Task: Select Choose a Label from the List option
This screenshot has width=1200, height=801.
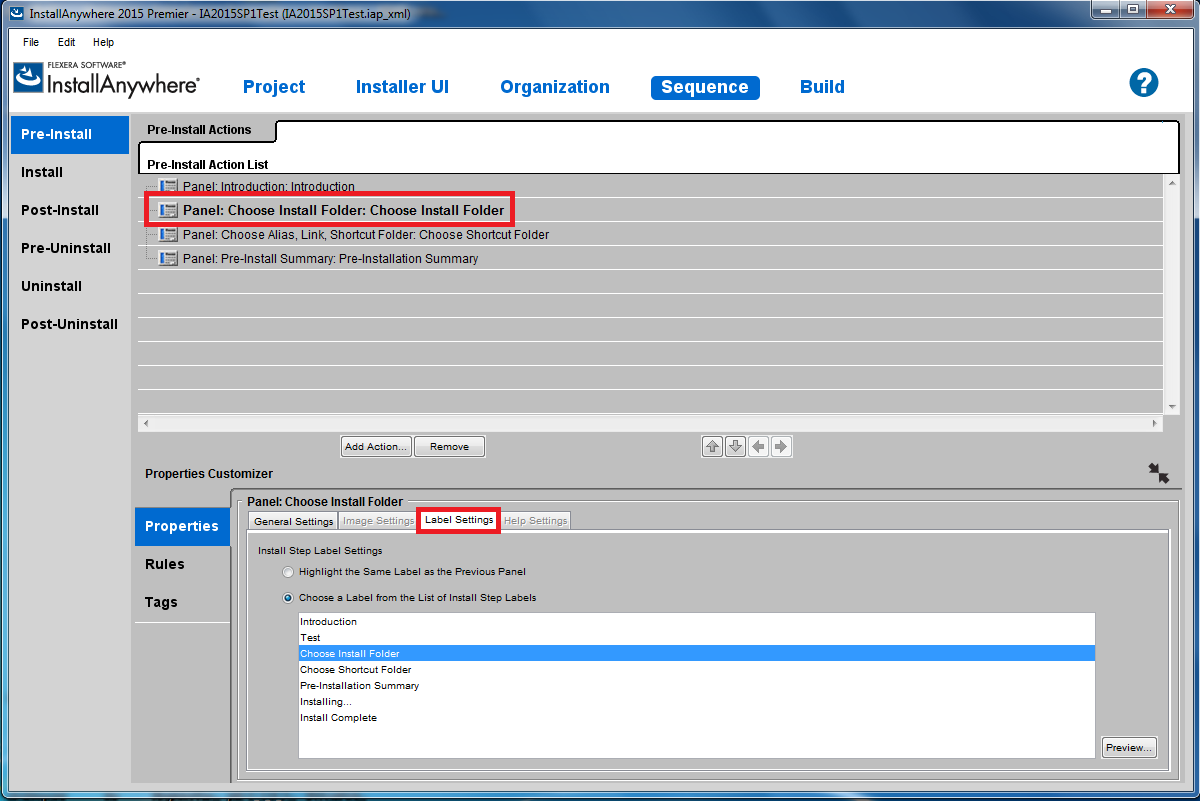Action: coord(289,598)
